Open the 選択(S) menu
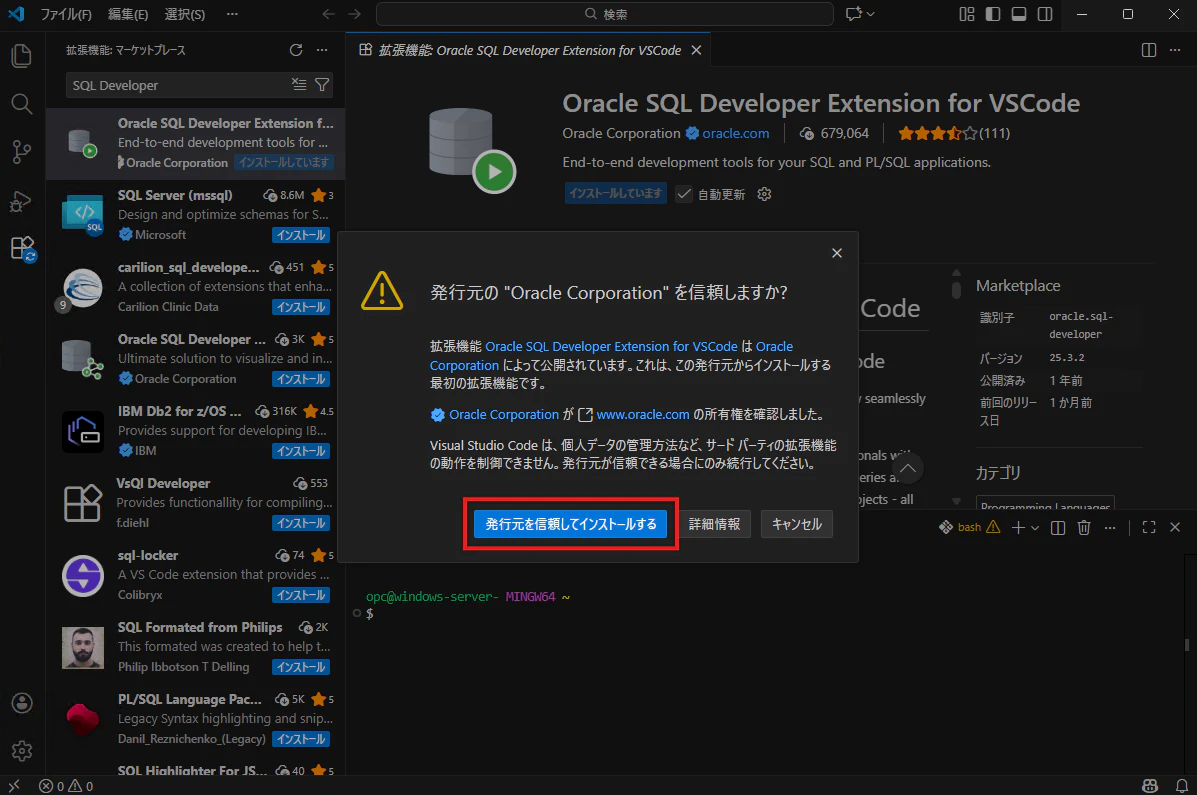1197x795 pixels. [x=185, y=14]
